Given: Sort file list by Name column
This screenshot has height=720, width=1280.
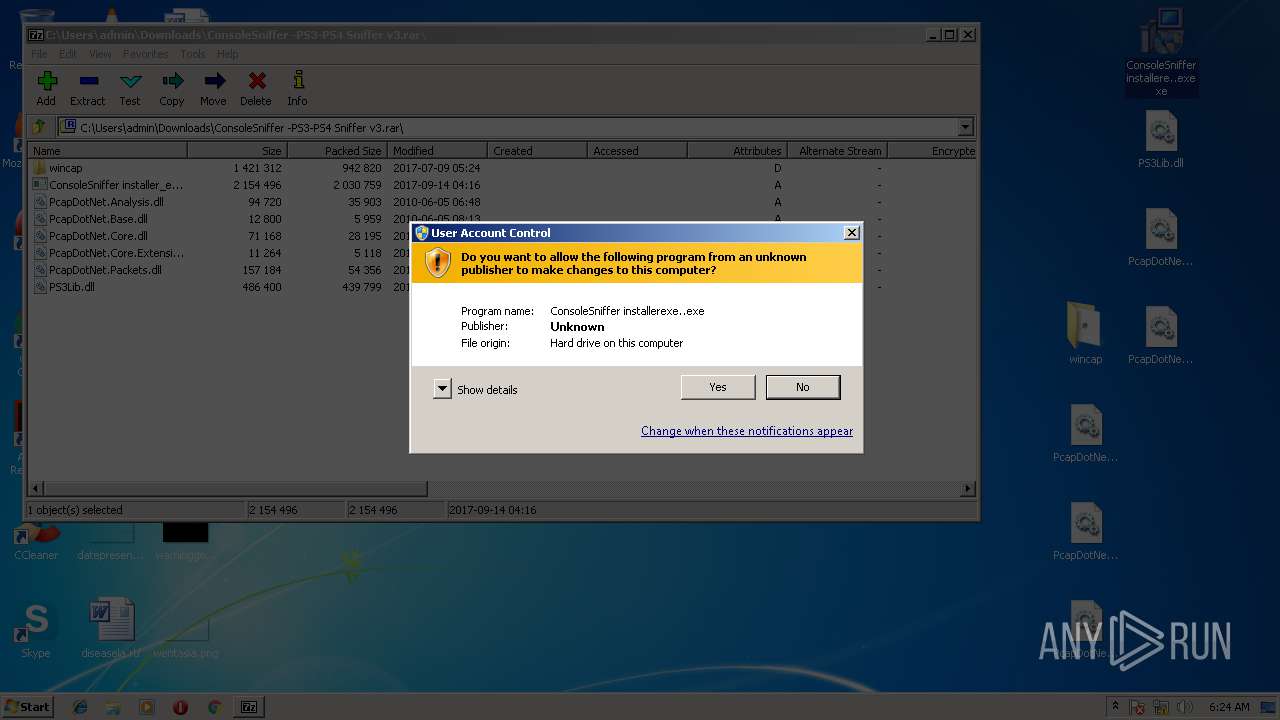Looking at the screenshot, I should click(x=108, y=151).
